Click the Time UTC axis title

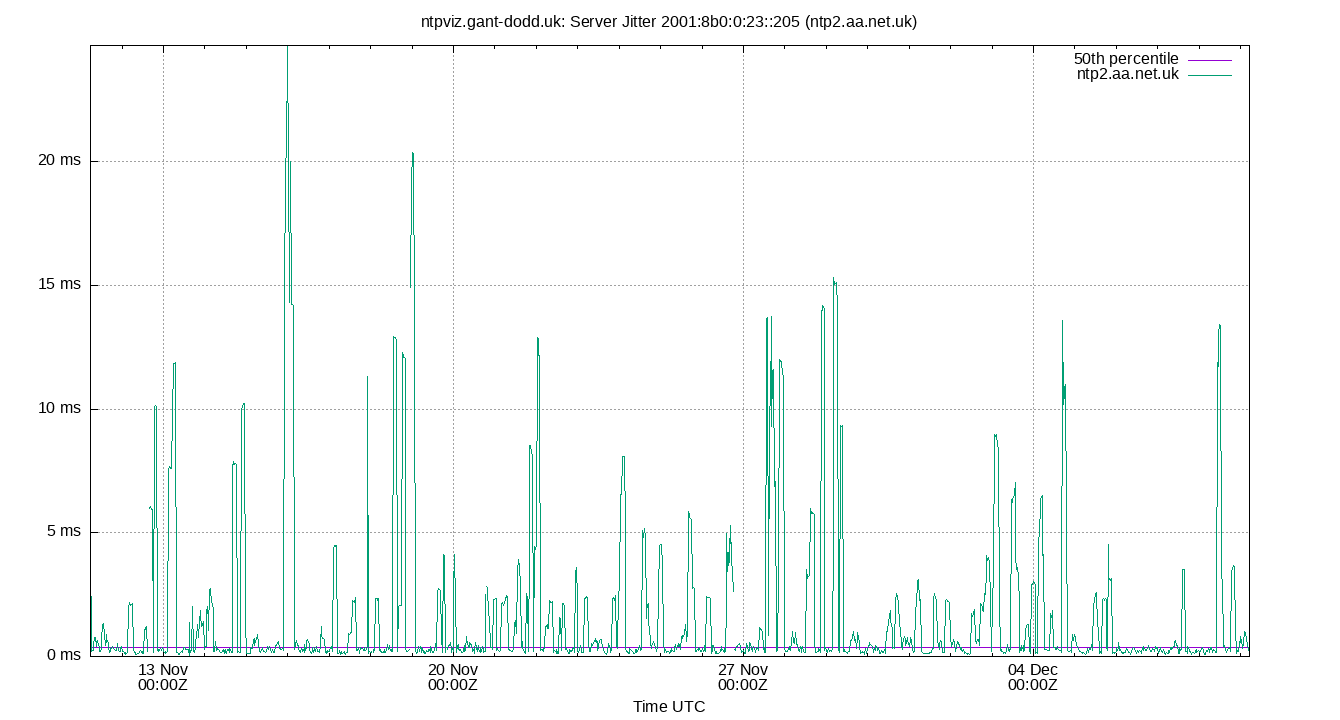click(x=670, y=707)
